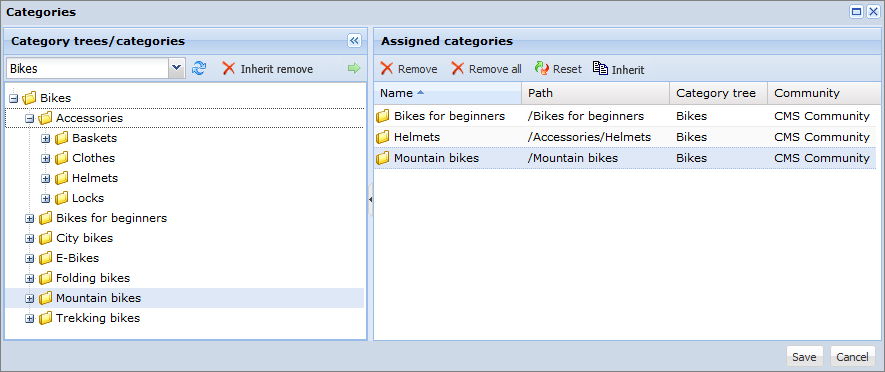Image resolution: width=885 pixels, height=372 pixels.
Task: Click the City bikes folder icon
Action: point(45,238)
